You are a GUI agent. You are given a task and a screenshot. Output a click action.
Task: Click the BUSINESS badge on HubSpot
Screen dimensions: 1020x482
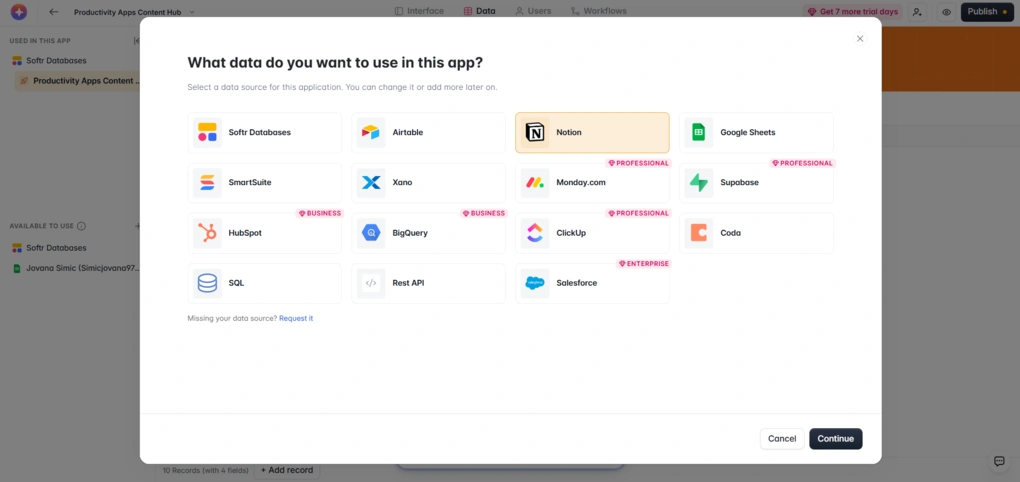(319, 213)
